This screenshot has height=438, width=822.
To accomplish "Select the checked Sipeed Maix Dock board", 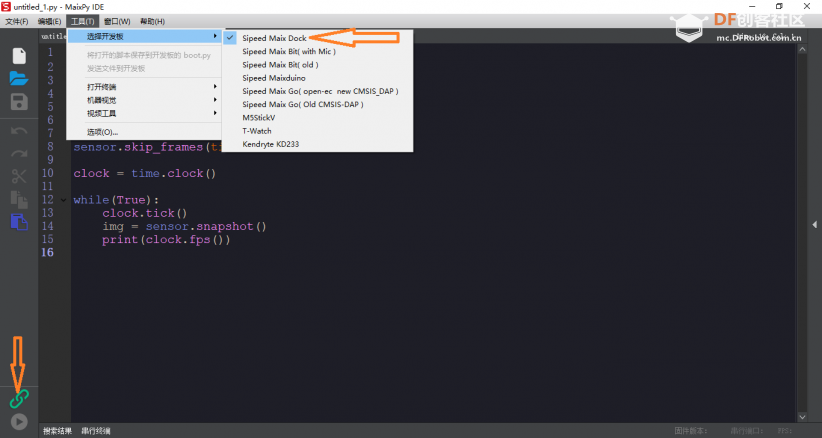I will (x=318, y=38).
